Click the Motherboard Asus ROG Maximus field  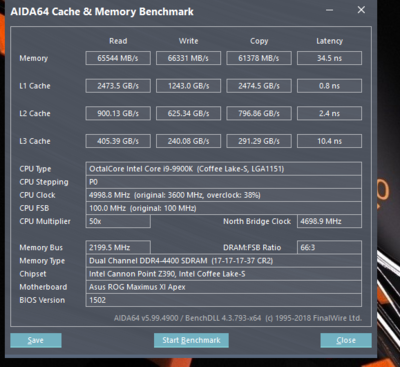pos(224,287)
